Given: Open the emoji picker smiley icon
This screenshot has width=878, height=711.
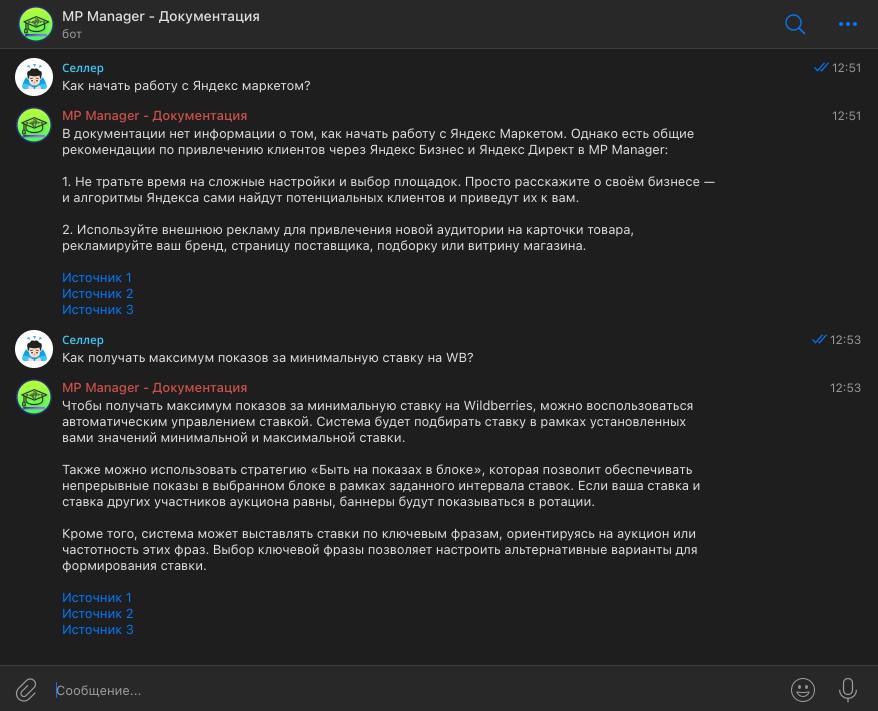Looking at the screenshot, I should point(802,689).
